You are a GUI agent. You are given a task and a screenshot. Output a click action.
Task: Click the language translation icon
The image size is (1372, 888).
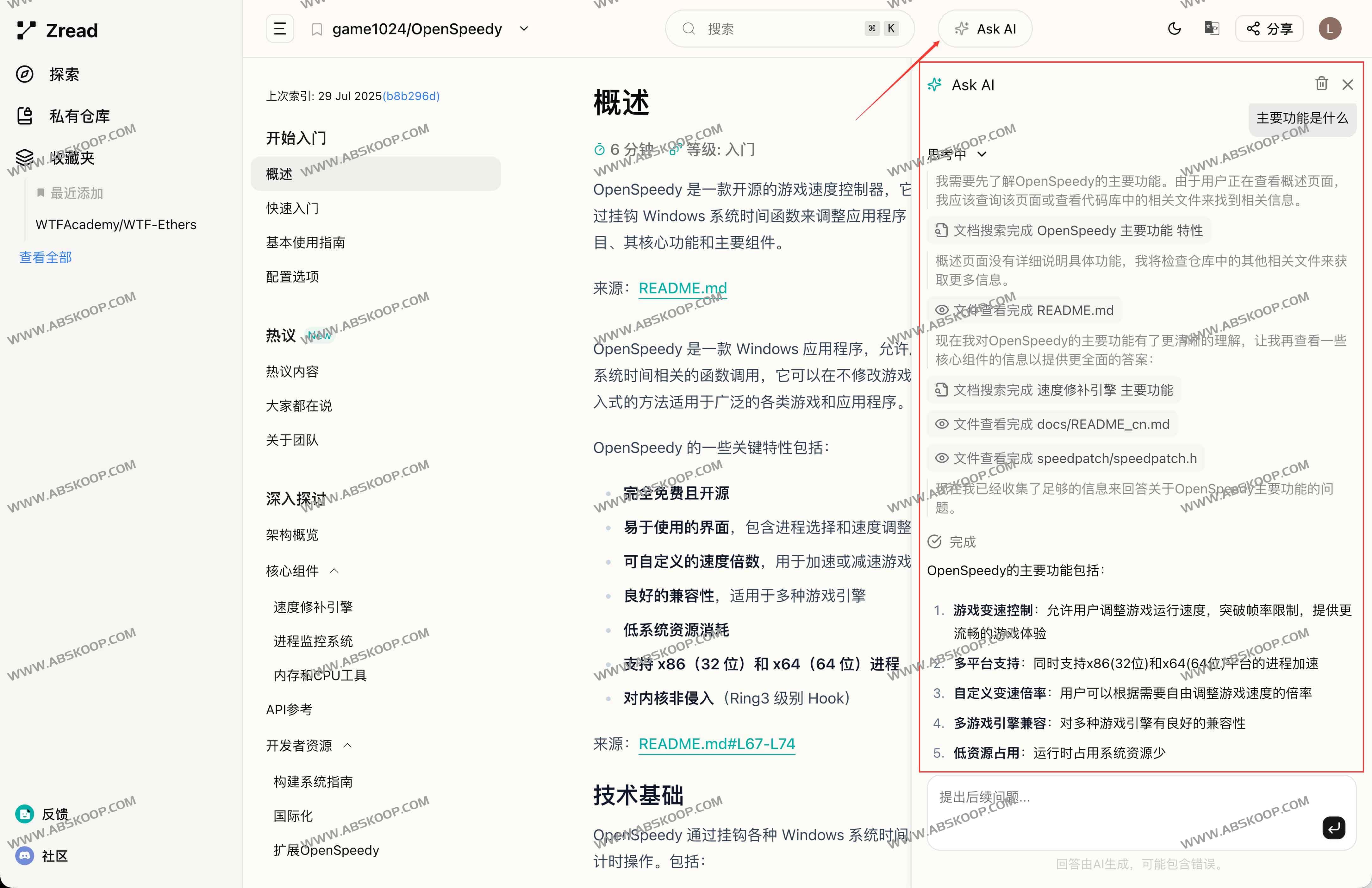coord(1212,28)
